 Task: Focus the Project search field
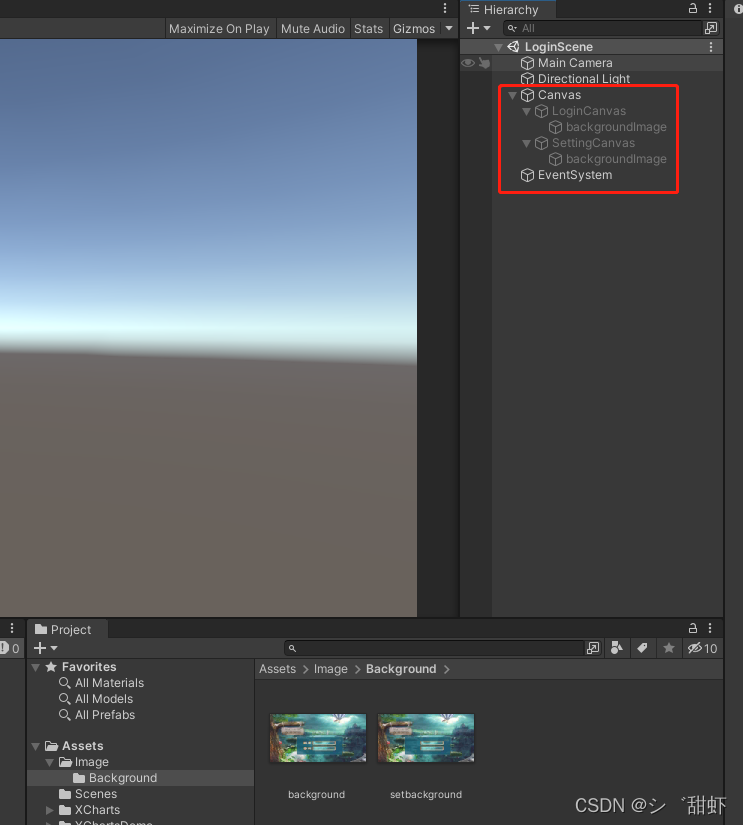434,648
